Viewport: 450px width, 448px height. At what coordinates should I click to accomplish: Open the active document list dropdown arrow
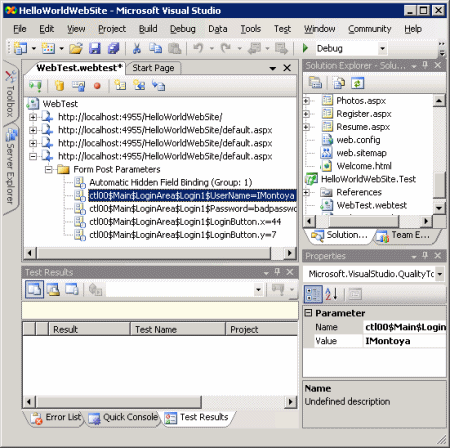[x=273, y=68]
